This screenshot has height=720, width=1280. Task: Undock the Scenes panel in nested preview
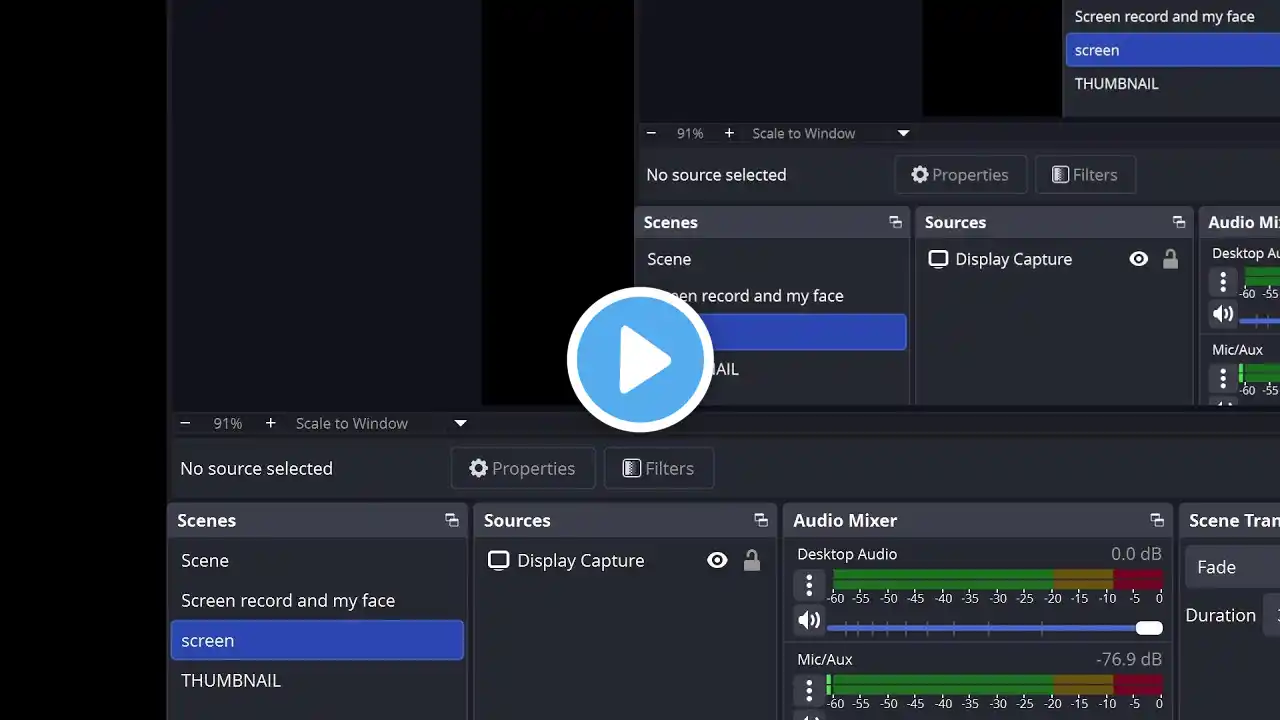(895, 222)
